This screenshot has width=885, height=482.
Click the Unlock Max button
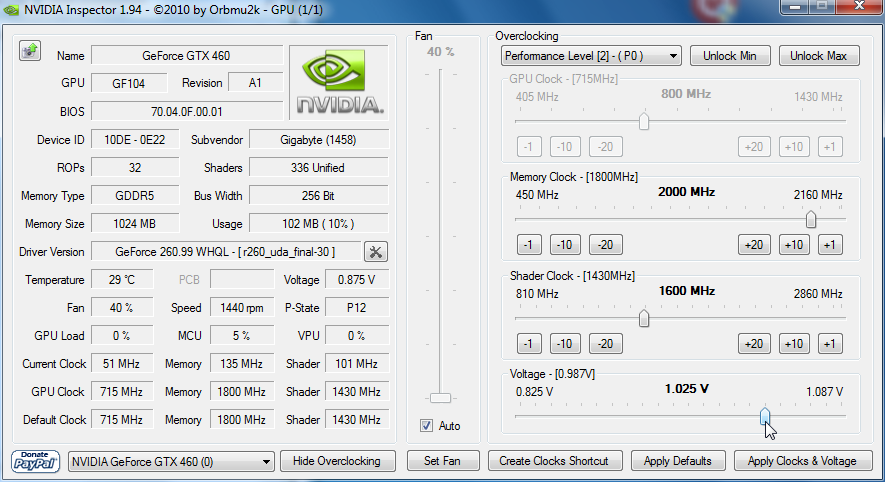[x=818, y=56]
